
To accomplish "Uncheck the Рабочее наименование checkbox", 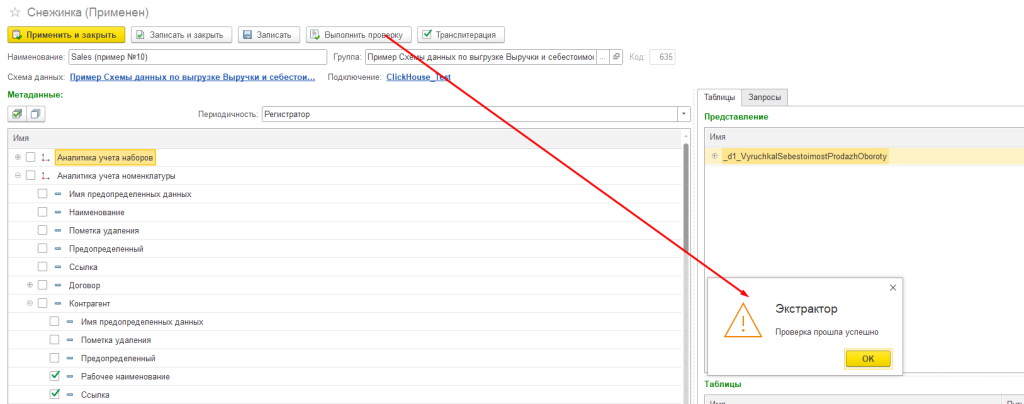I will (55, 376).
